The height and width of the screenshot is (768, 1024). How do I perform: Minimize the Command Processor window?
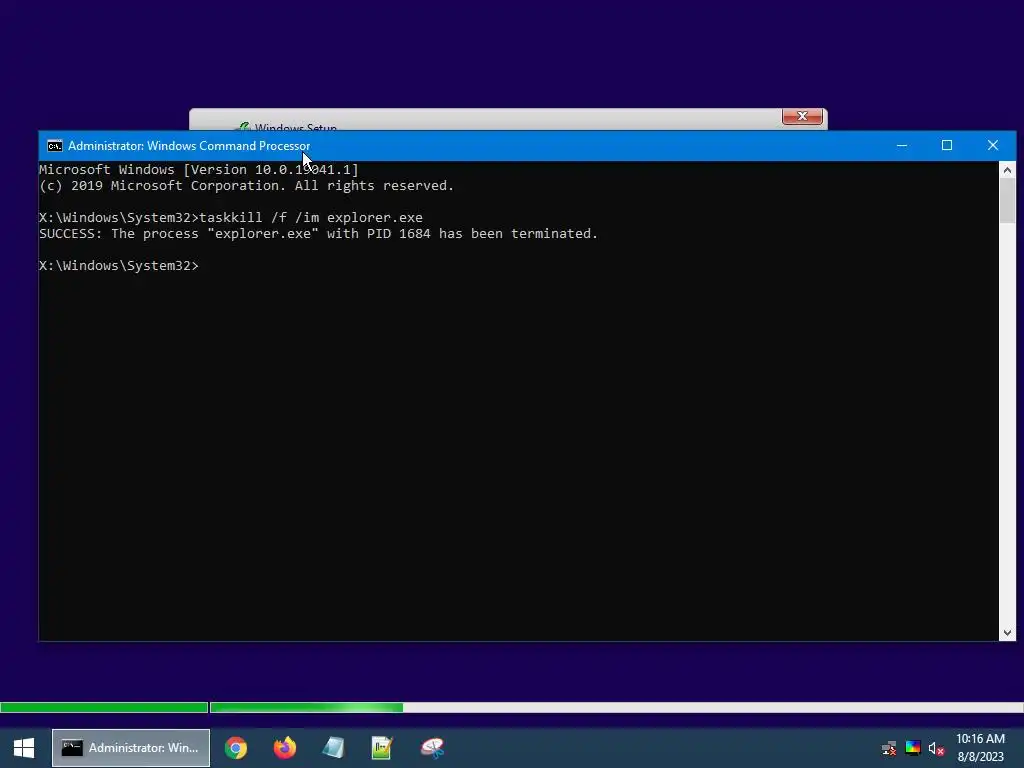[x=902, y=146]
